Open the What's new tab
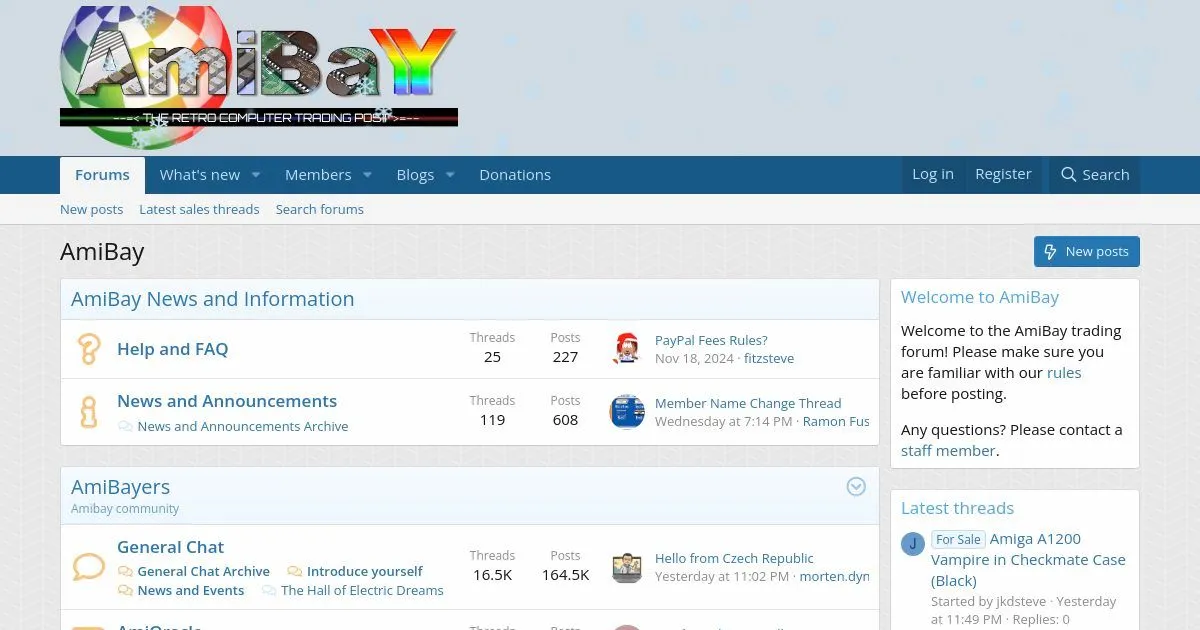The width and height of the screenshot is (1200, 630). [x=200, y=175]
